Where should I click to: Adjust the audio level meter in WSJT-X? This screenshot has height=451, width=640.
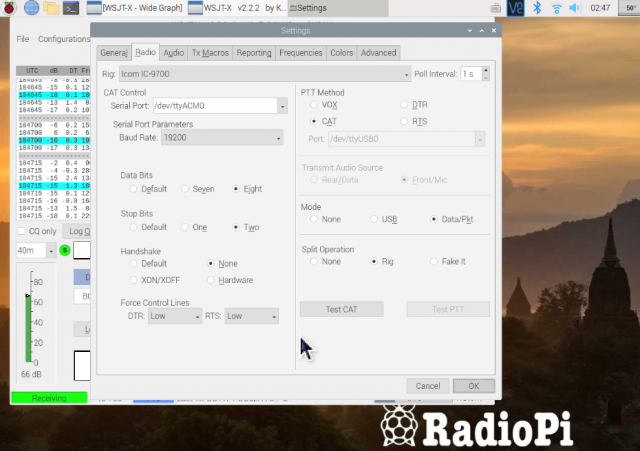29,317
